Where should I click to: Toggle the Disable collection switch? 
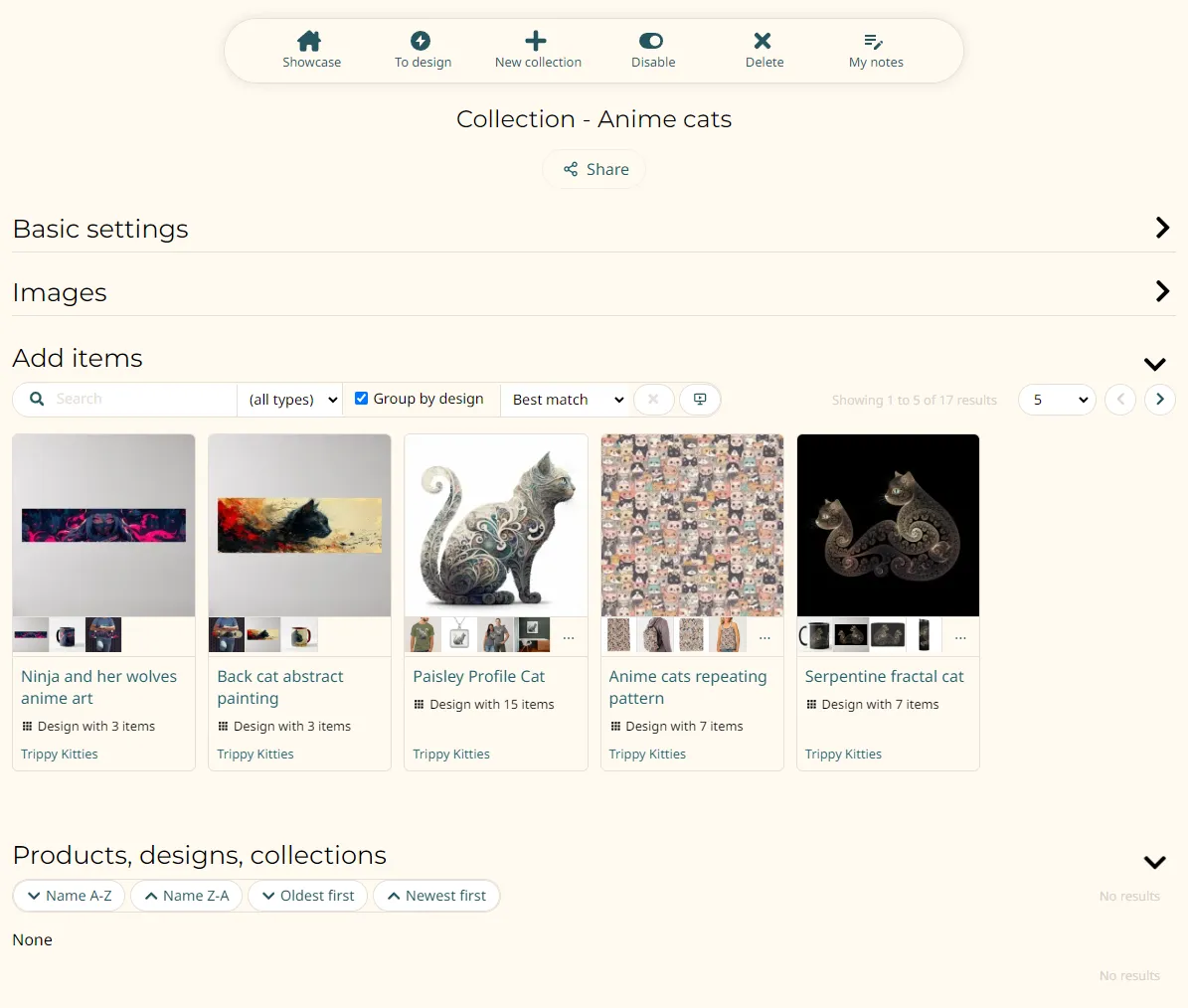(x=652, y=41)
